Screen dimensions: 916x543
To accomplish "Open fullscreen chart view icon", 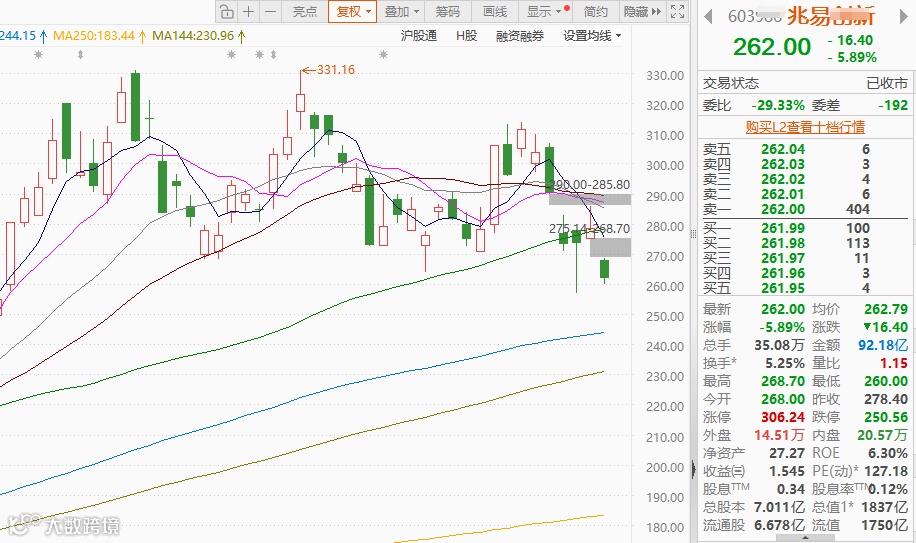I will [677, 12].
